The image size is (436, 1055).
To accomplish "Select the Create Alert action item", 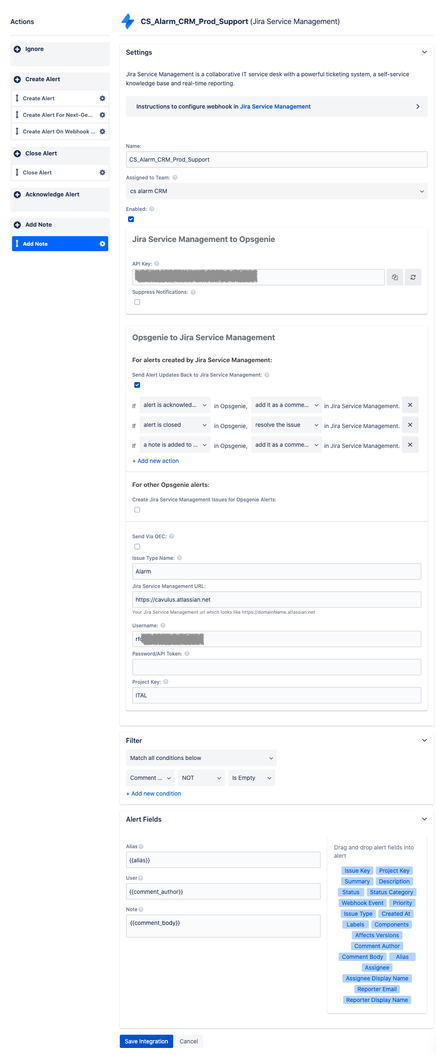I will (60, 98).
